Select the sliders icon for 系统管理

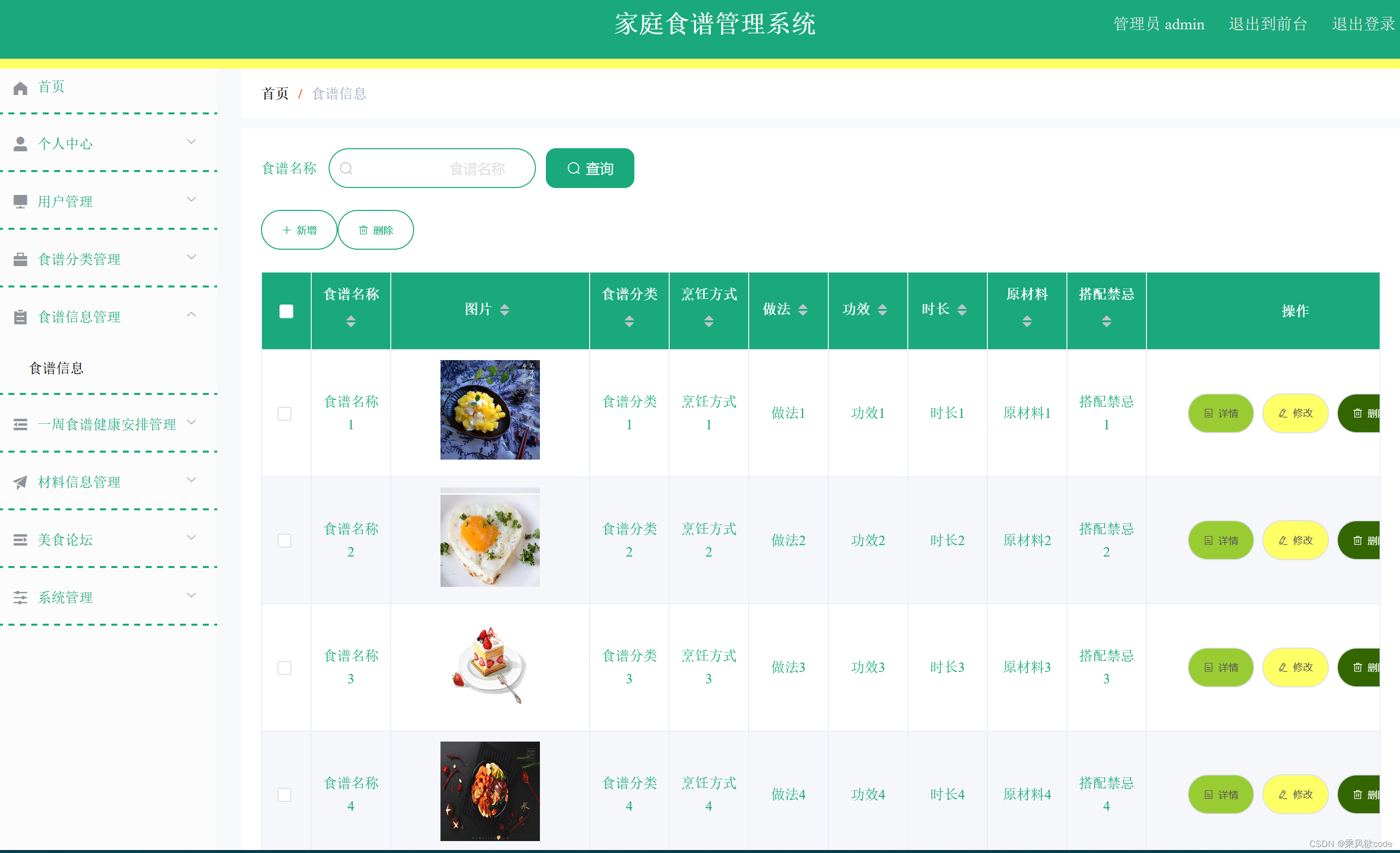[x=20, y=597]
